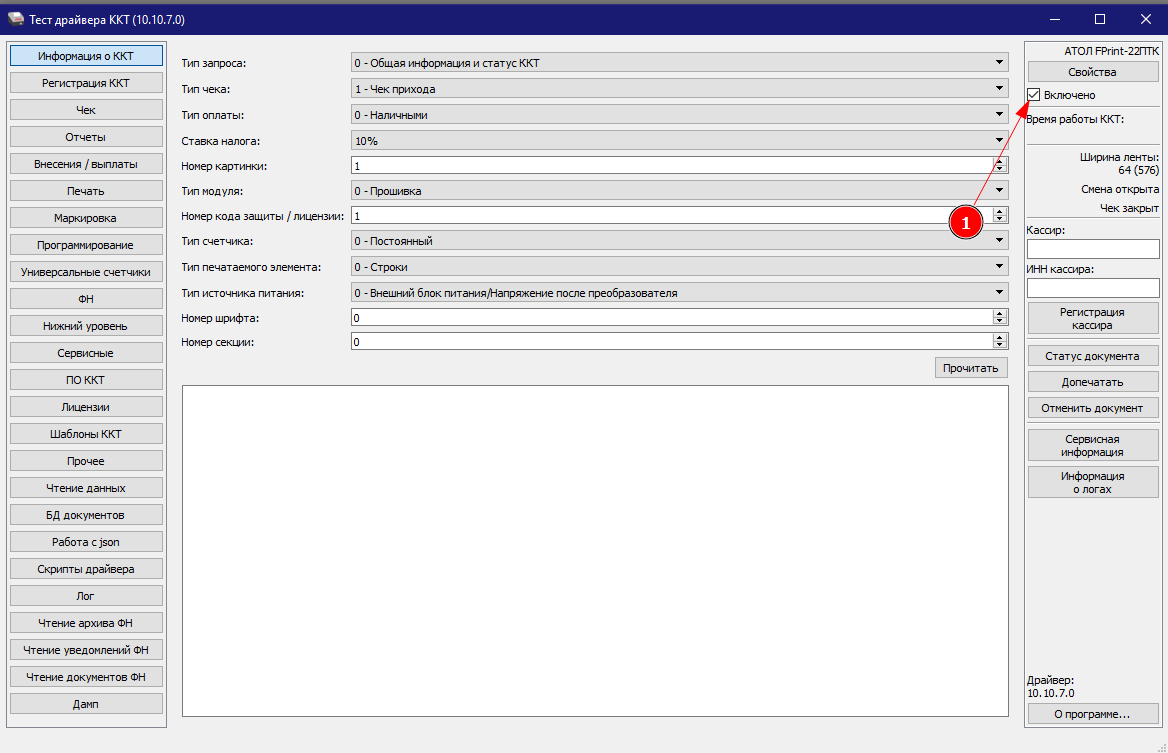Switch to Внесения / выплаты section

86,164
